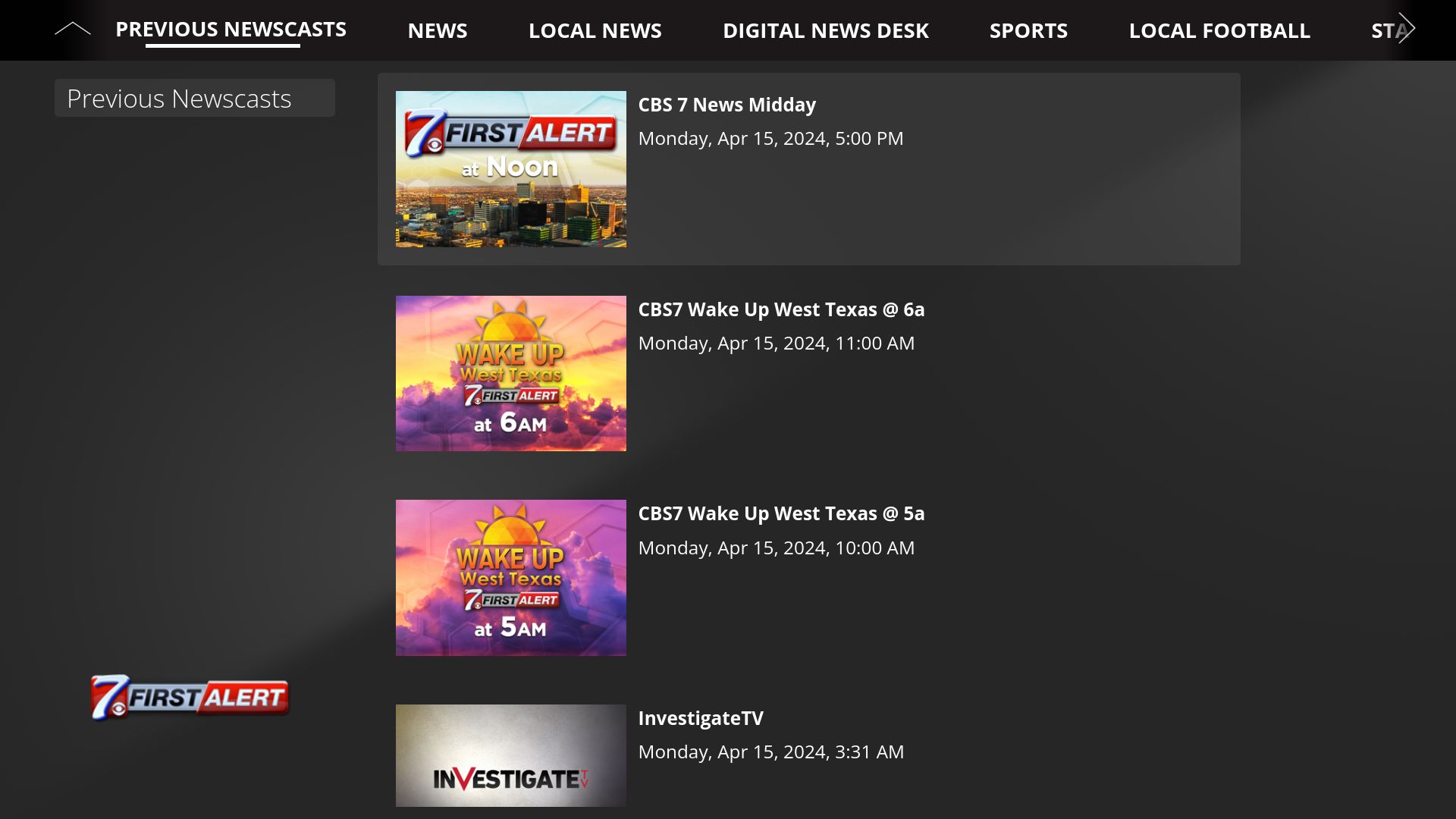The width and height of the screenshot is (1456, 819).
Task: View the LOCAL FOOTBALL section
Action: tap(1219, 30)
